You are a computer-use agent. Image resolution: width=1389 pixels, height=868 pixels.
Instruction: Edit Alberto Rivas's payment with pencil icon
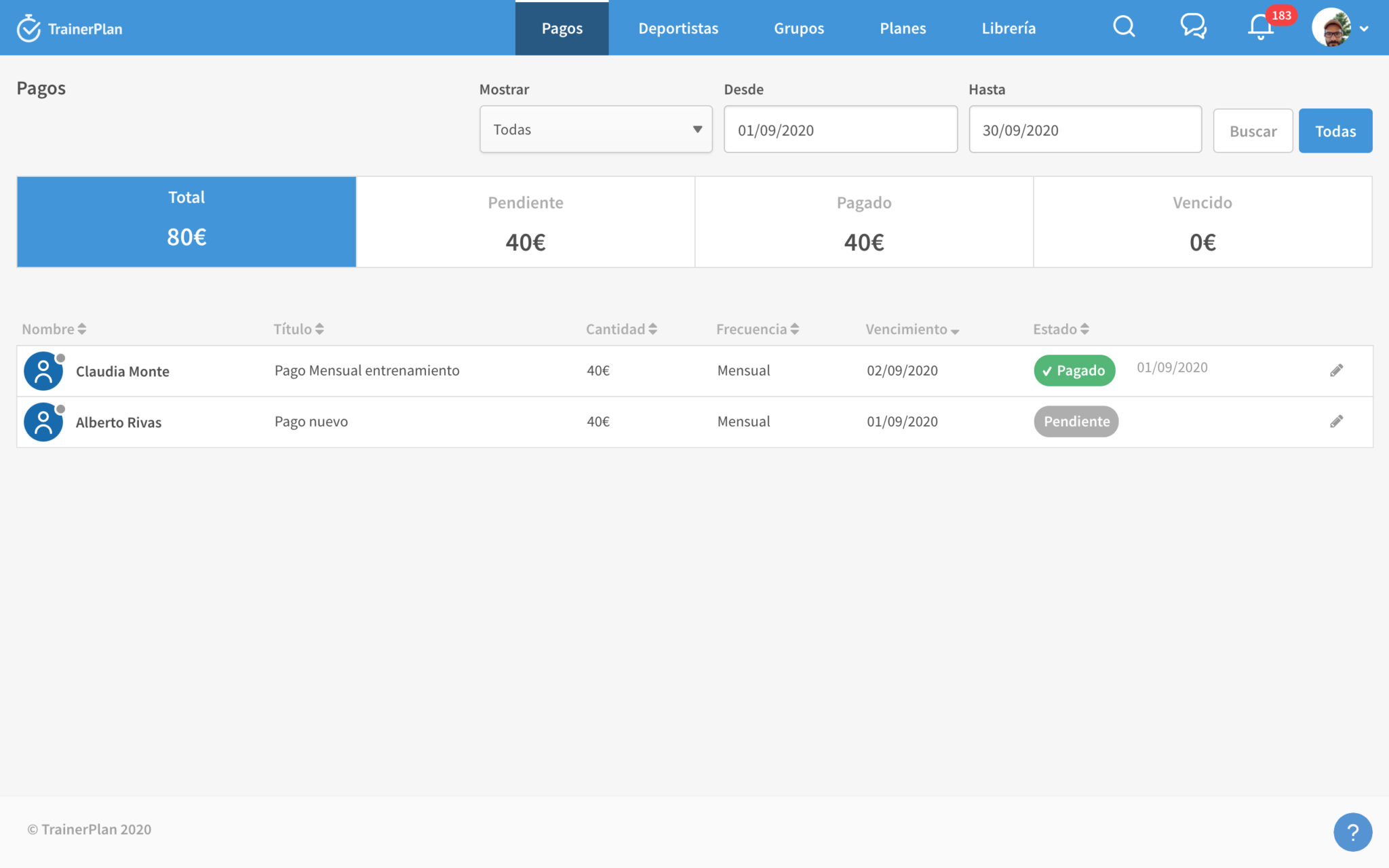point(1337,421)
